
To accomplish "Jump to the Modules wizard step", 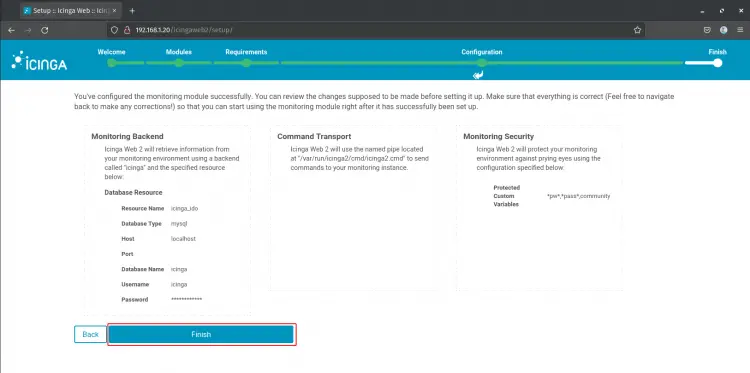I will 179,52.
